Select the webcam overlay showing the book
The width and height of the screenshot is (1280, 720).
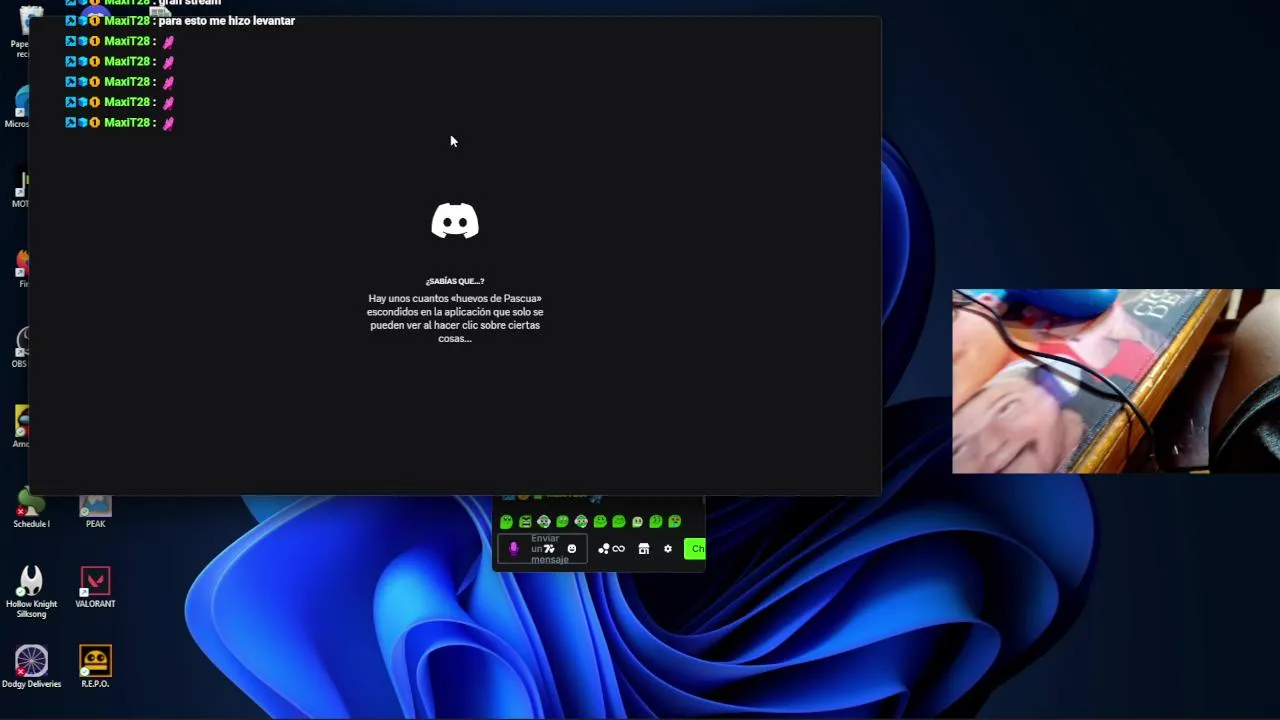(x=1116, y=381)
